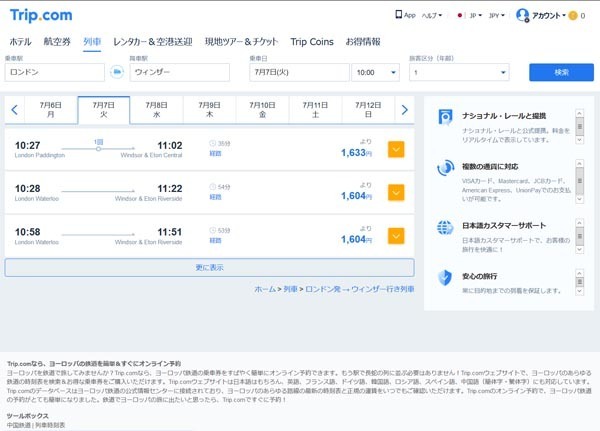
Task: Select the 7月9日 木 date tab
Action: point(209,110)
